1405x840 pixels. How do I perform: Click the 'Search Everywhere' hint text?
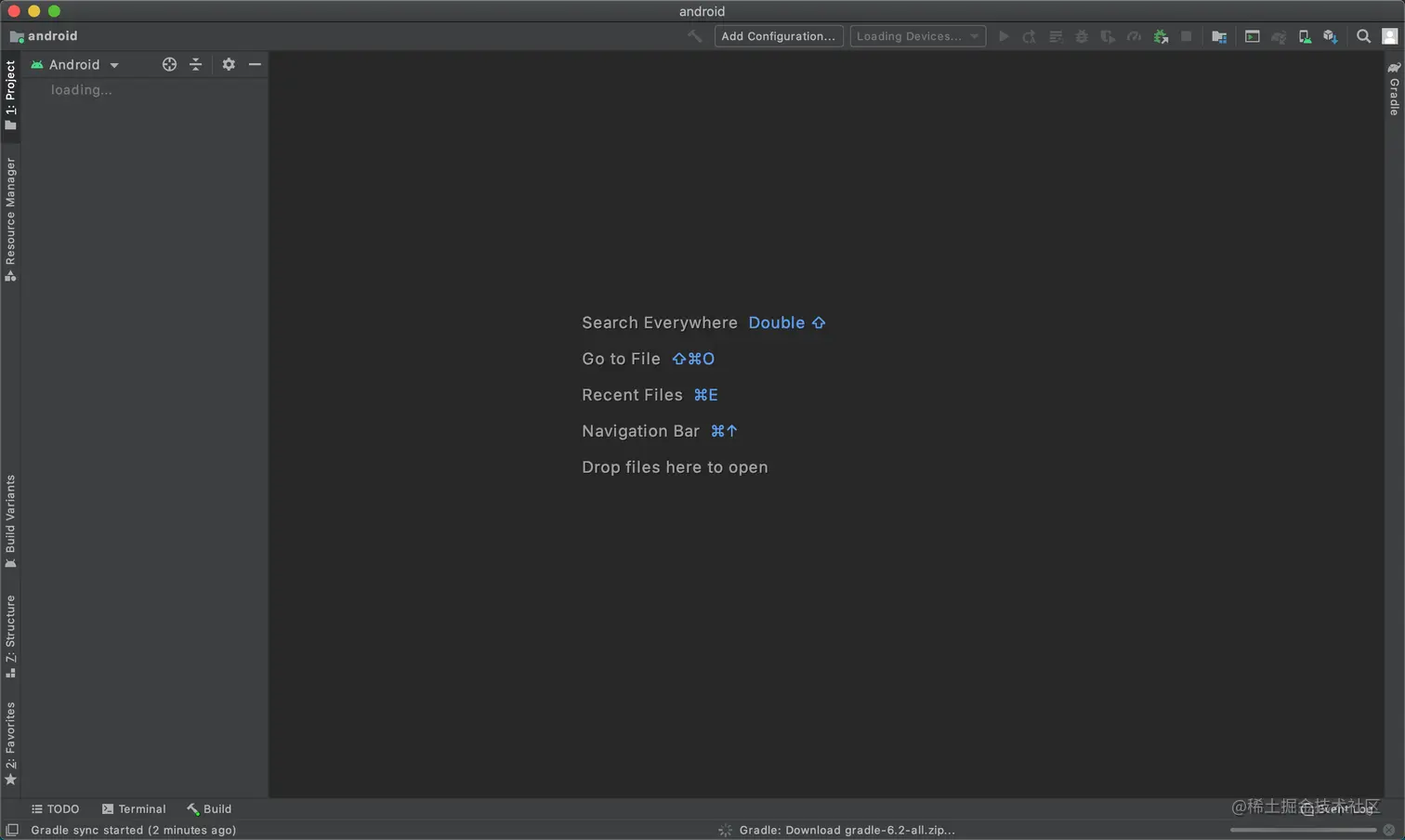(x=659, y=322)
